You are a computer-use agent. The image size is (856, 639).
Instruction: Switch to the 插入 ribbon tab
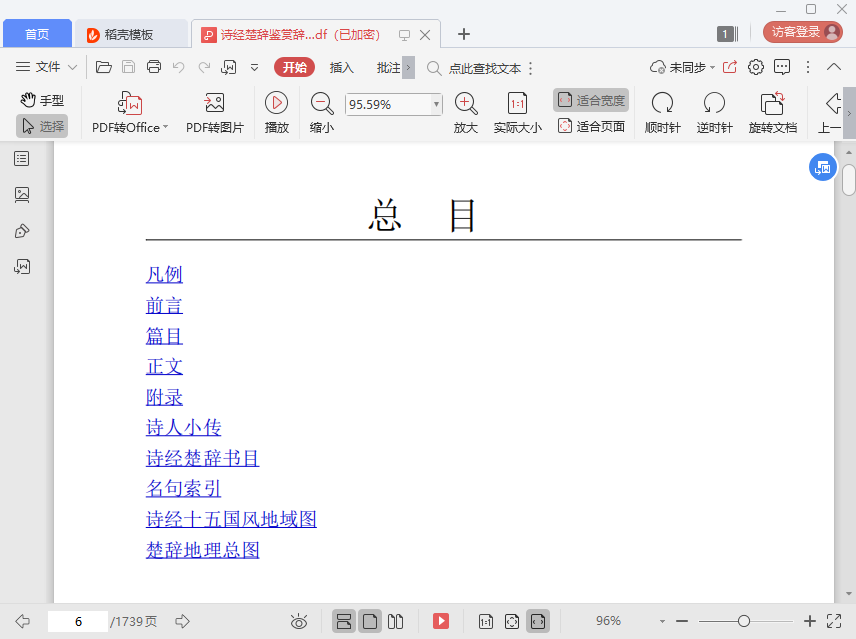342,67
